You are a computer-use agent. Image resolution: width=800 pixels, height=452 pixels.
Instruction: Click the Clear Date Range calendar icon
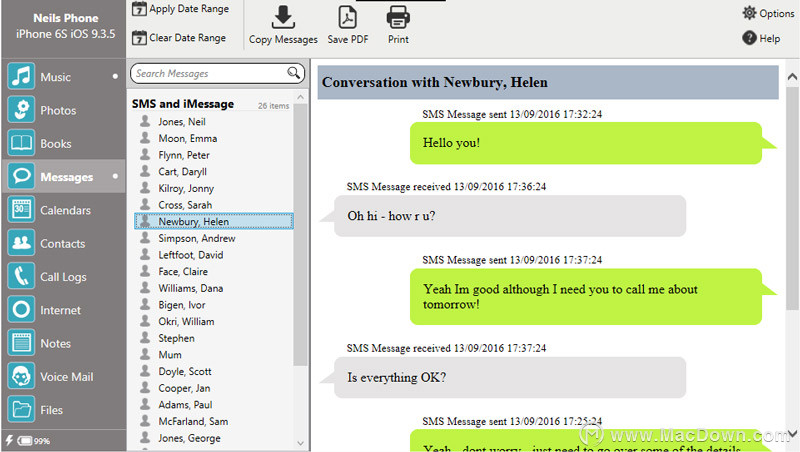point(139,38)
